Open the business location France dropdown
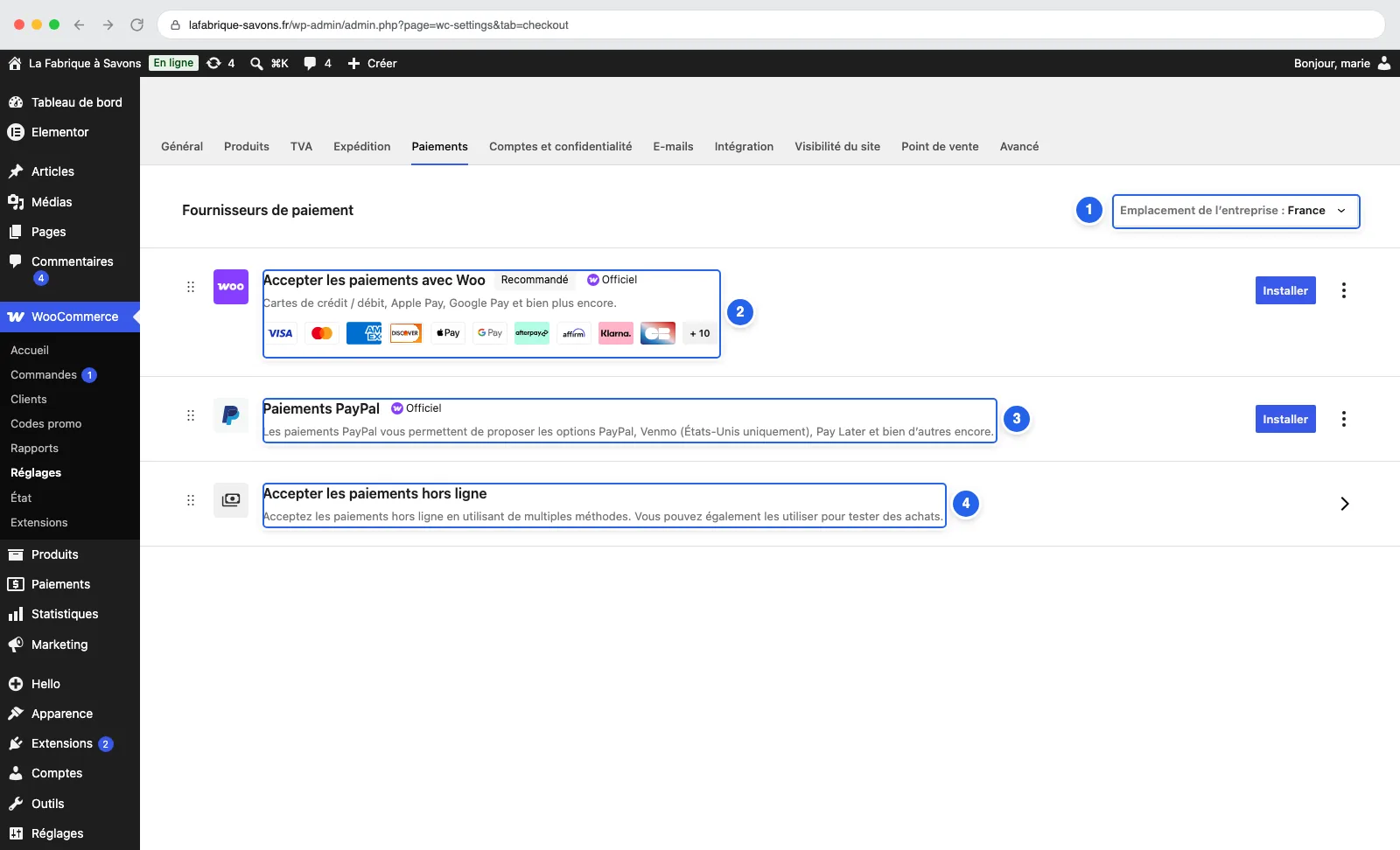The image size is (1400, 850). click(1235, 211)
